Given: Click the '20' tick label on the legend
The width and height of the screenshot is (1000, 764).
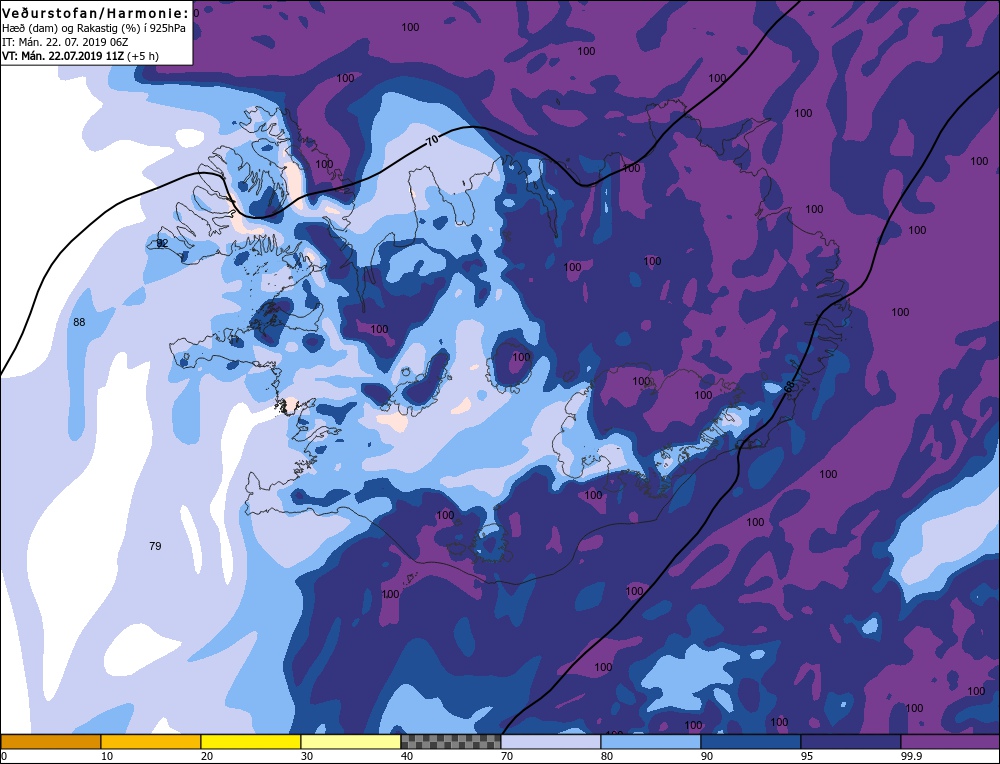Looking at the screenshot, I should (206, 756).
